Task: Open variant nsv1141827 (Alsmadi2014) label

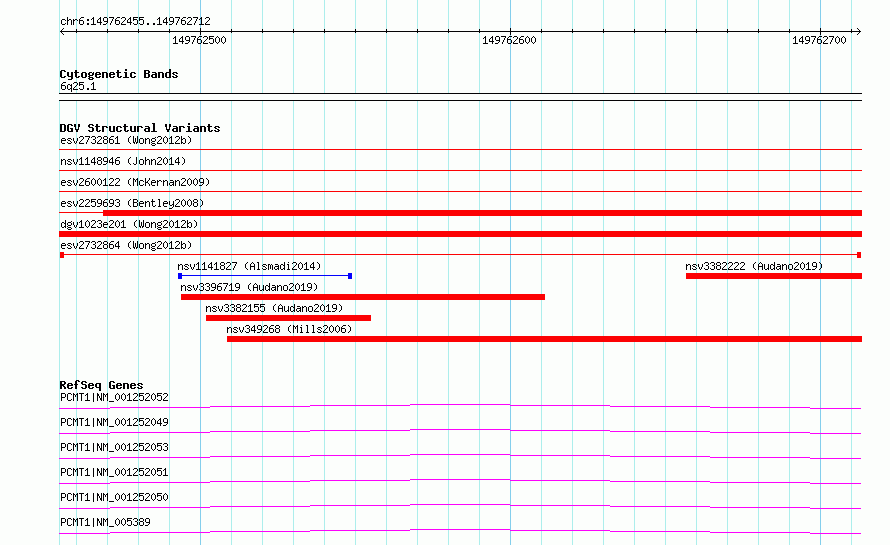Action: (x=249, y=266)
